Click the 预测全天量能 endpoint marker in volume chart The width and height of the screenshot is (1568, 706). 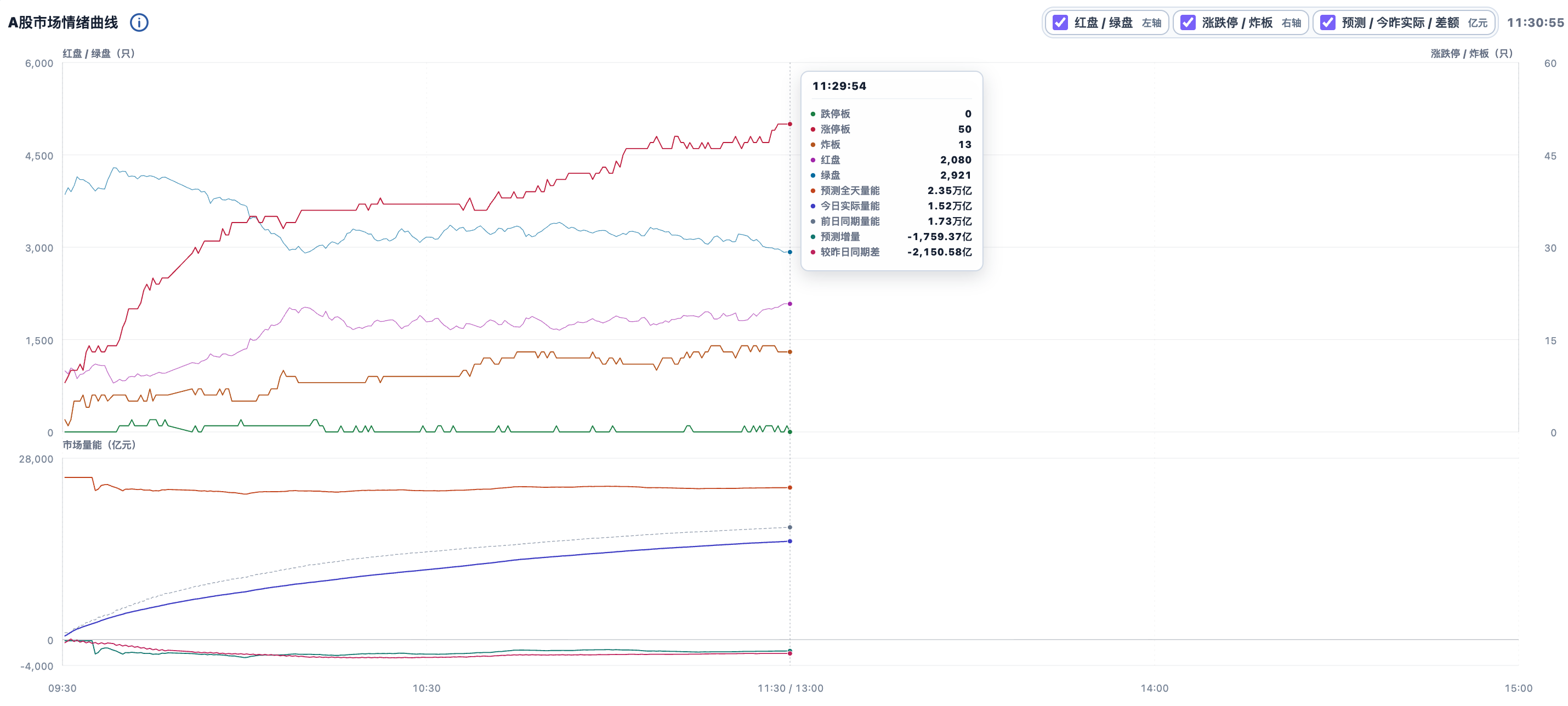790,487
